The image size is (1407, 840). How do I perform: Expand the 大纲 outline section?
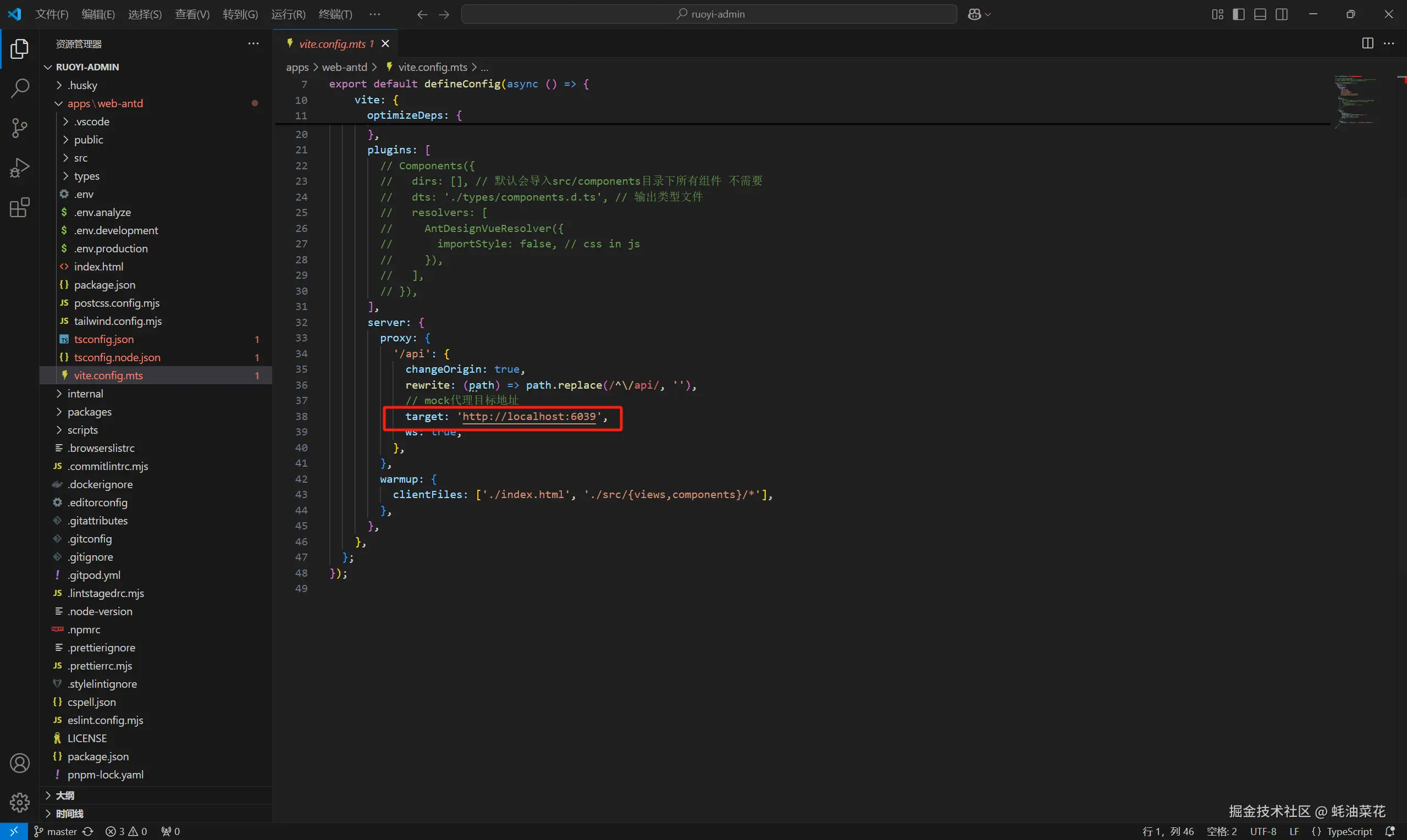tap(156, 795)
